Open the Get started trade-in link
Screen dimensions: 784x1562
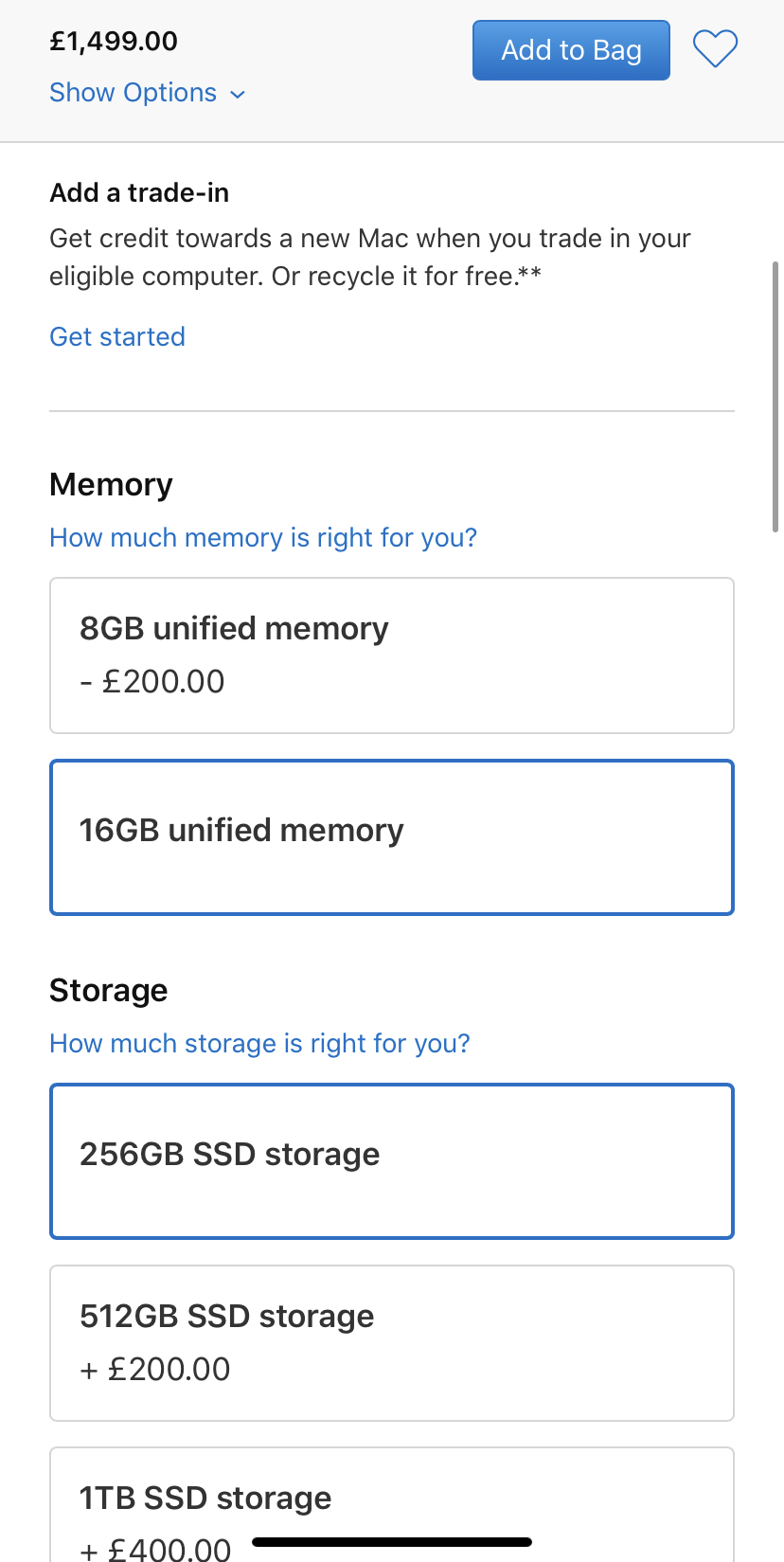(117, 337)
